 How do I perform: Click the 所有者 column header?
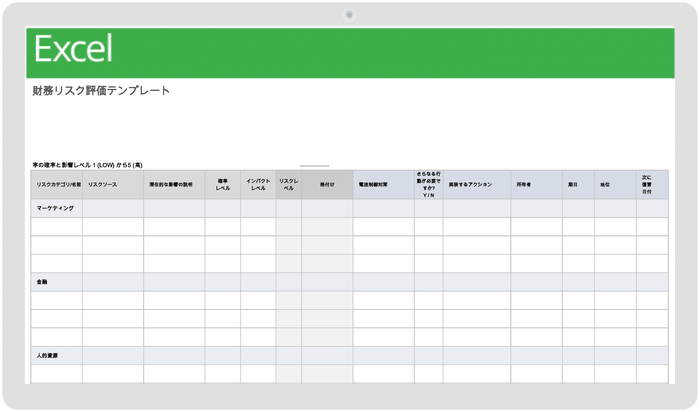coord(537,184)
